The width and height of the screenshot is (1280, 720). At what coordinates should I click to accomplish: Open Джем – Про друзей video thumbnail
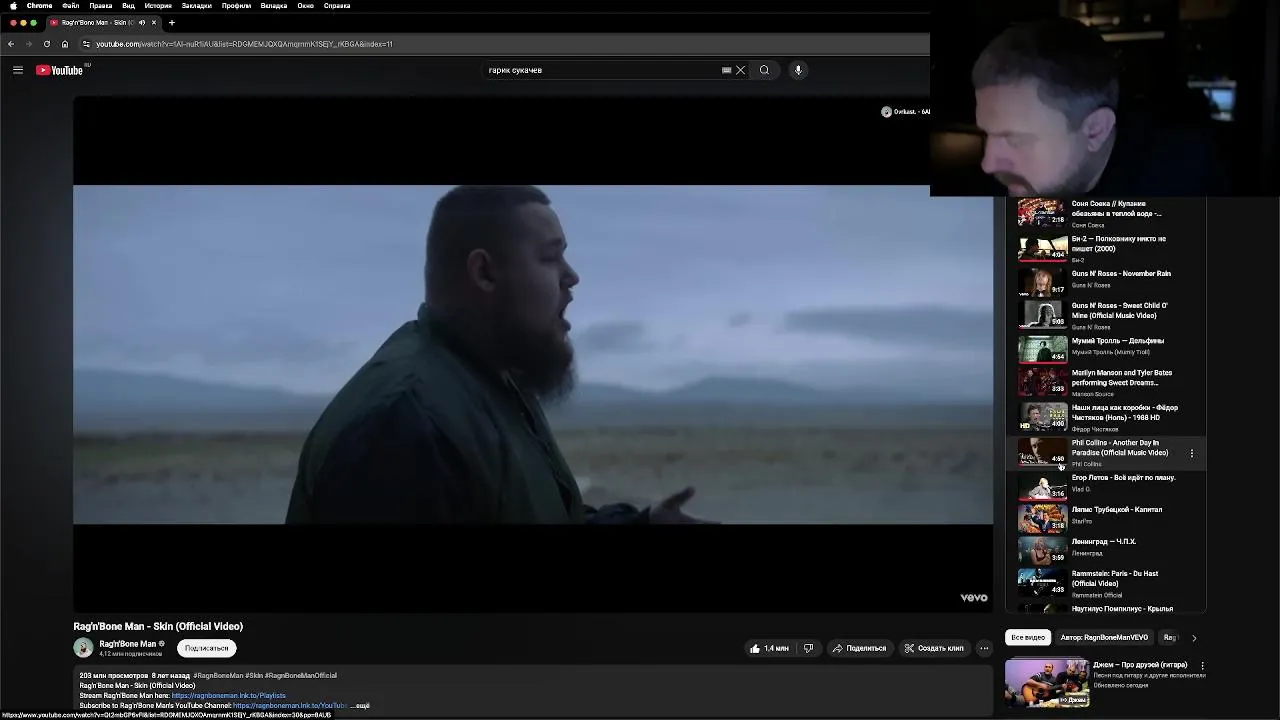pos(1047,682)
